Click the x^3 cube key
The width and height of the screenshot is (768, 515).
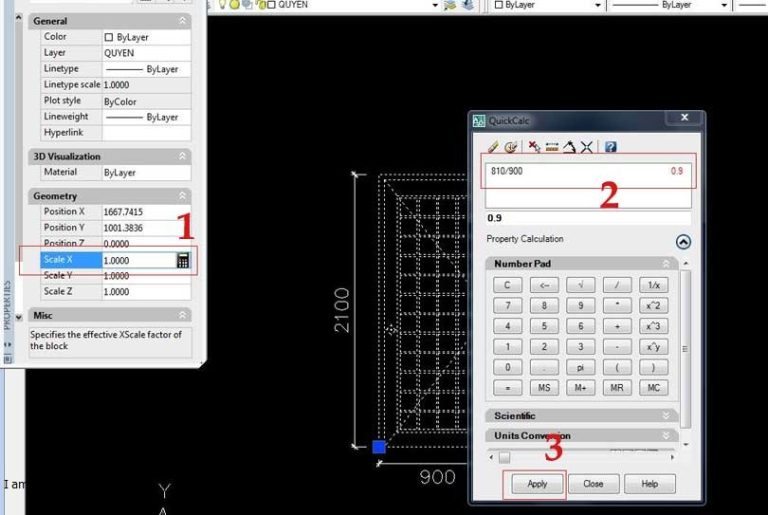pos(653,326)
